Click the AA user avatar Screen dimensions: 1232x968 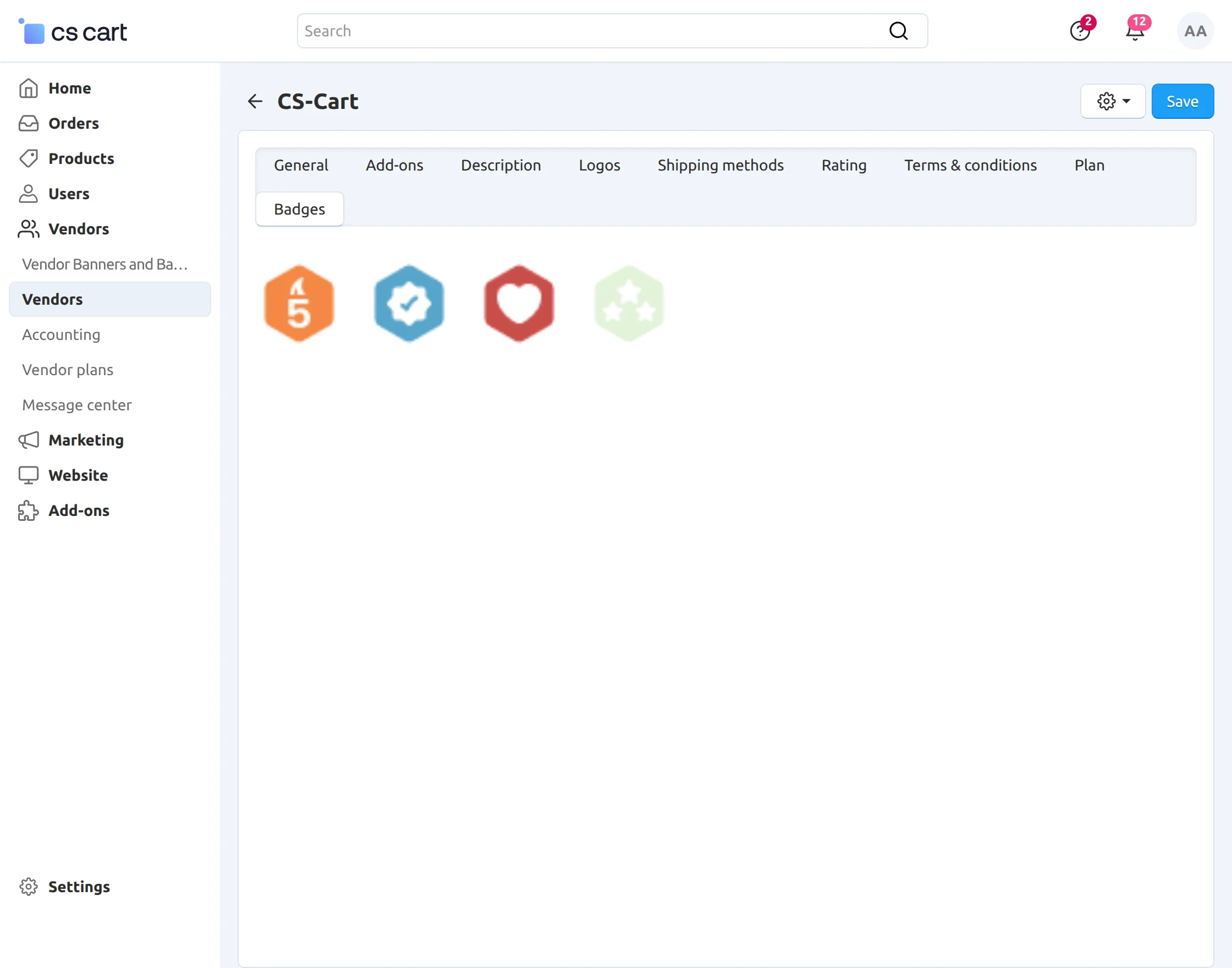(x=1195, y=31)
